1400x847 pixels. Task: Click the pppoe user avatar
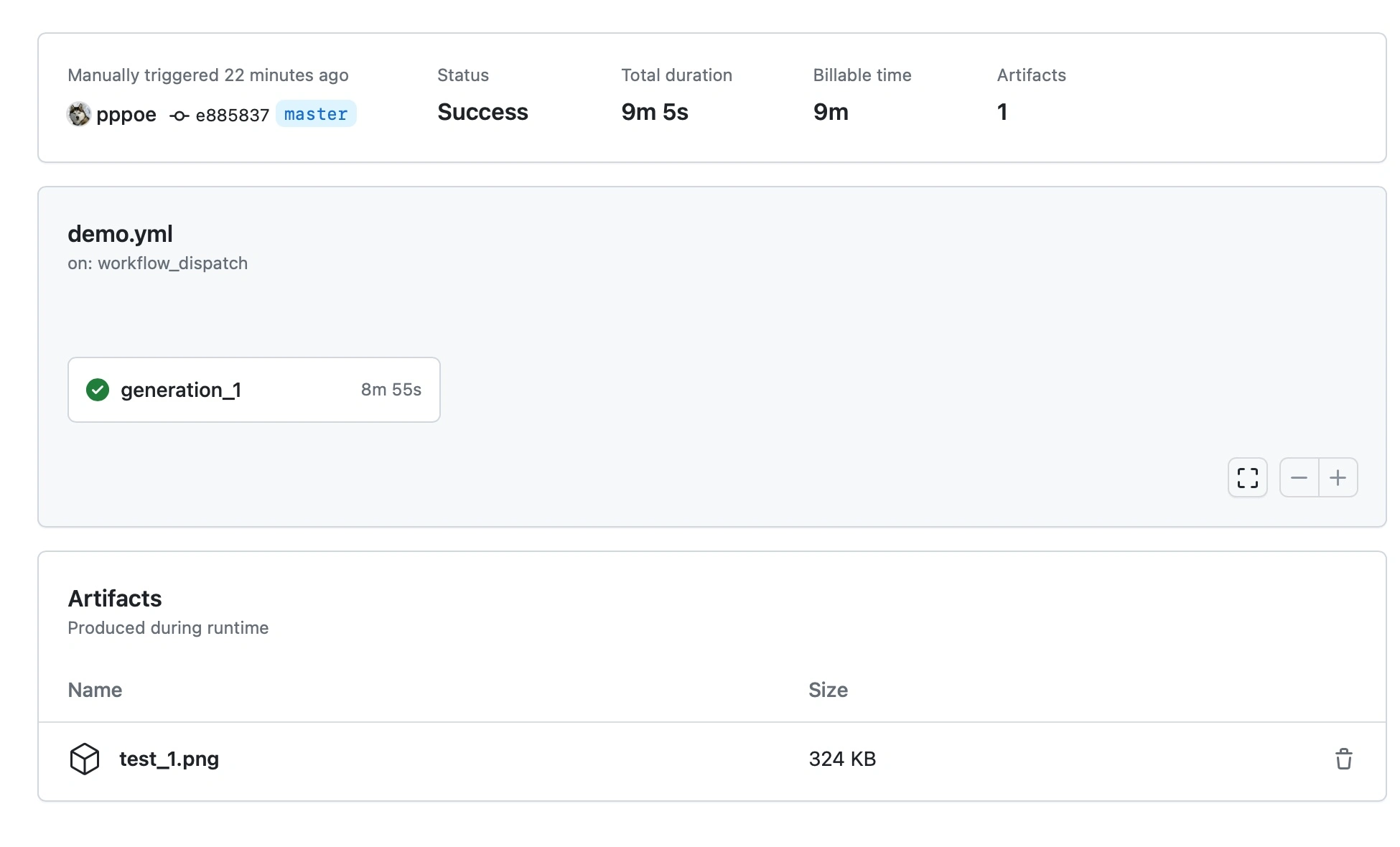pyautogui.click(x=79, y=114)
